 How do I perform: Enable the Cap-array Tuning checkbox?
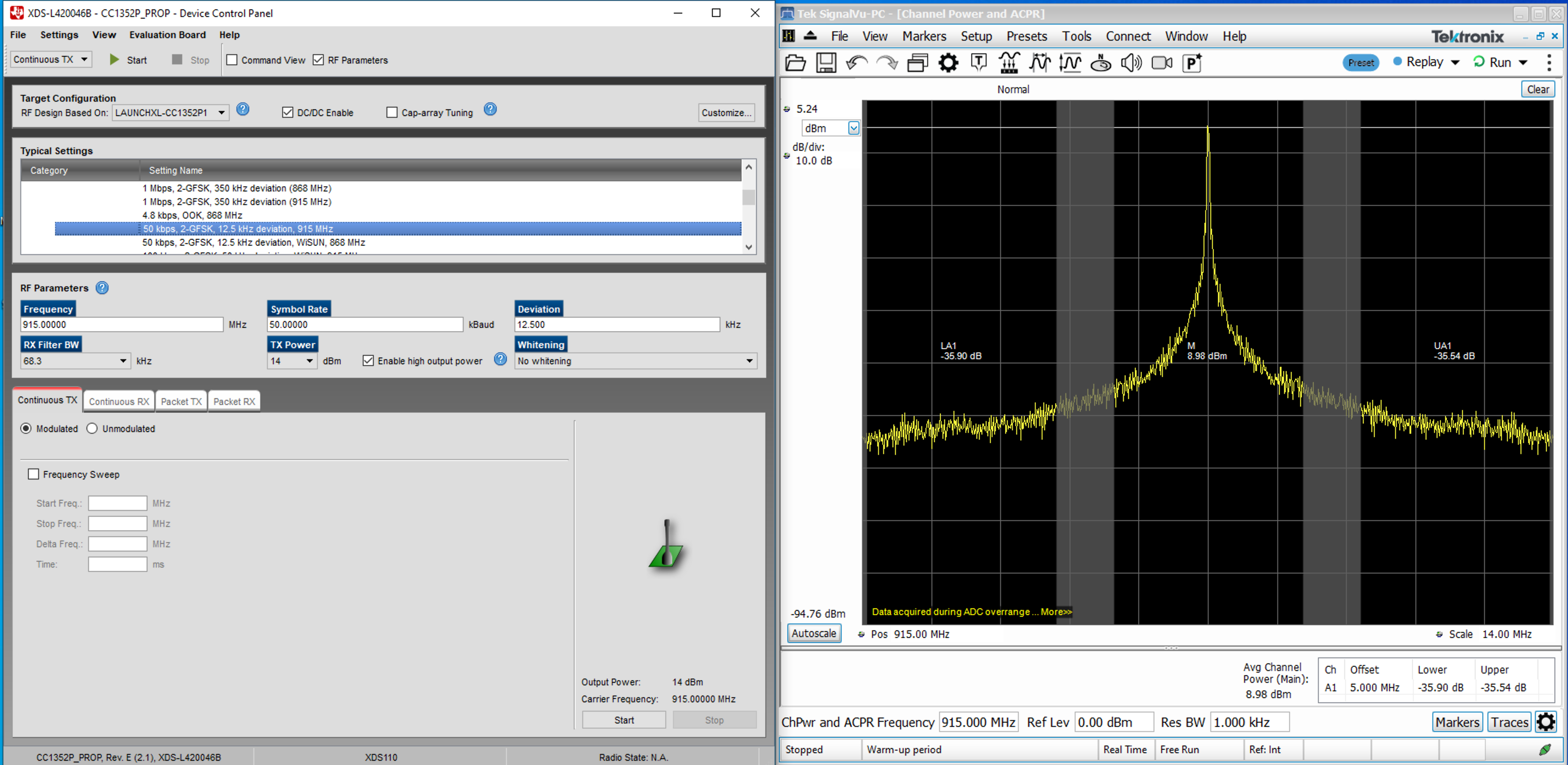392,113
